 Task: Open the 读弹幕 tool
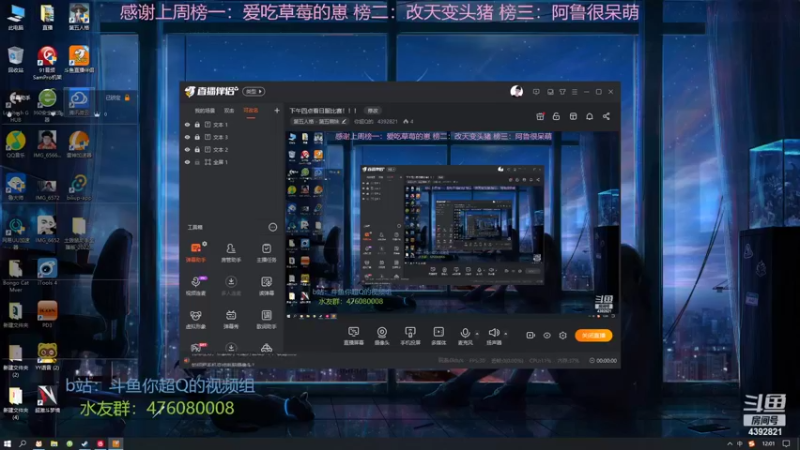pyautogui.click(x=266, y=286)
